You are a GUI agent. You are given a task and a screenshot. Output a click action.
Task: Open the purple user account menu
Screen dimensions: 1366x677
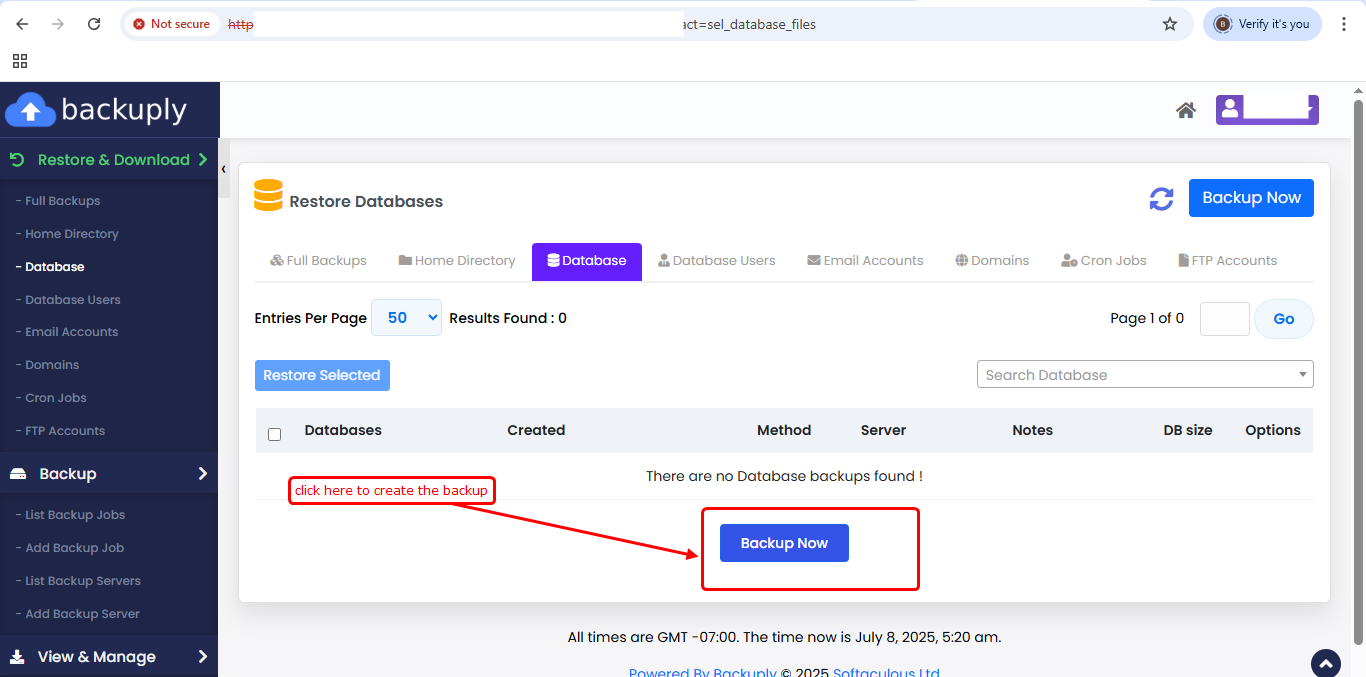(1267, 110)
